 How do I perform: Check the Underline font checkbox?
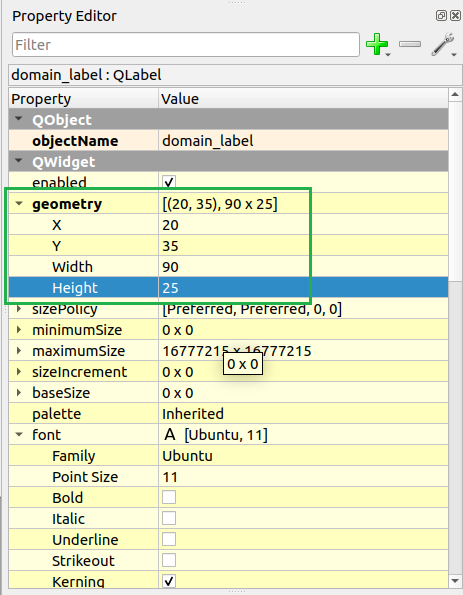(169, 539)
